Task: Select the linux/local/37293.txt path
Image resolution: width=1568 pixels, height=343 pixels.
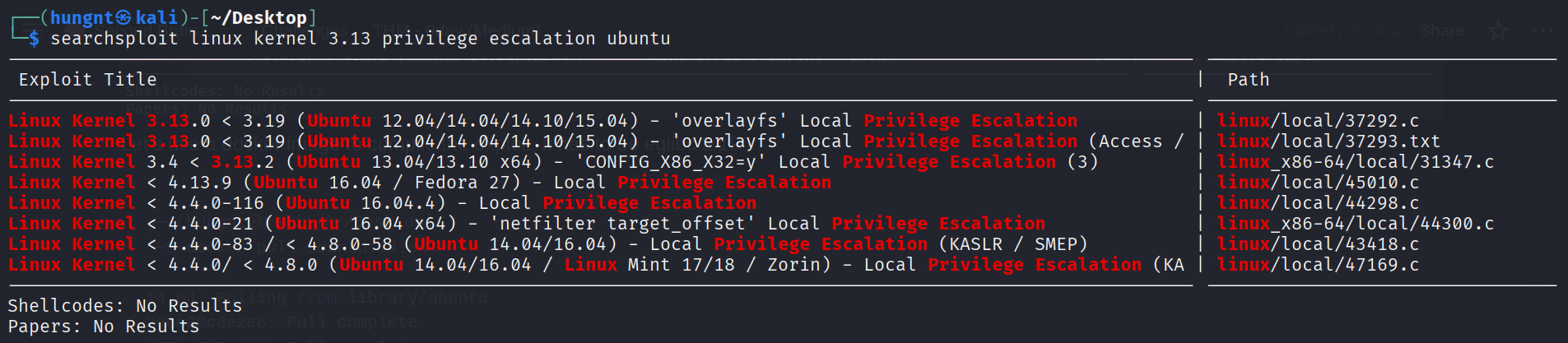Action: 1328,141
